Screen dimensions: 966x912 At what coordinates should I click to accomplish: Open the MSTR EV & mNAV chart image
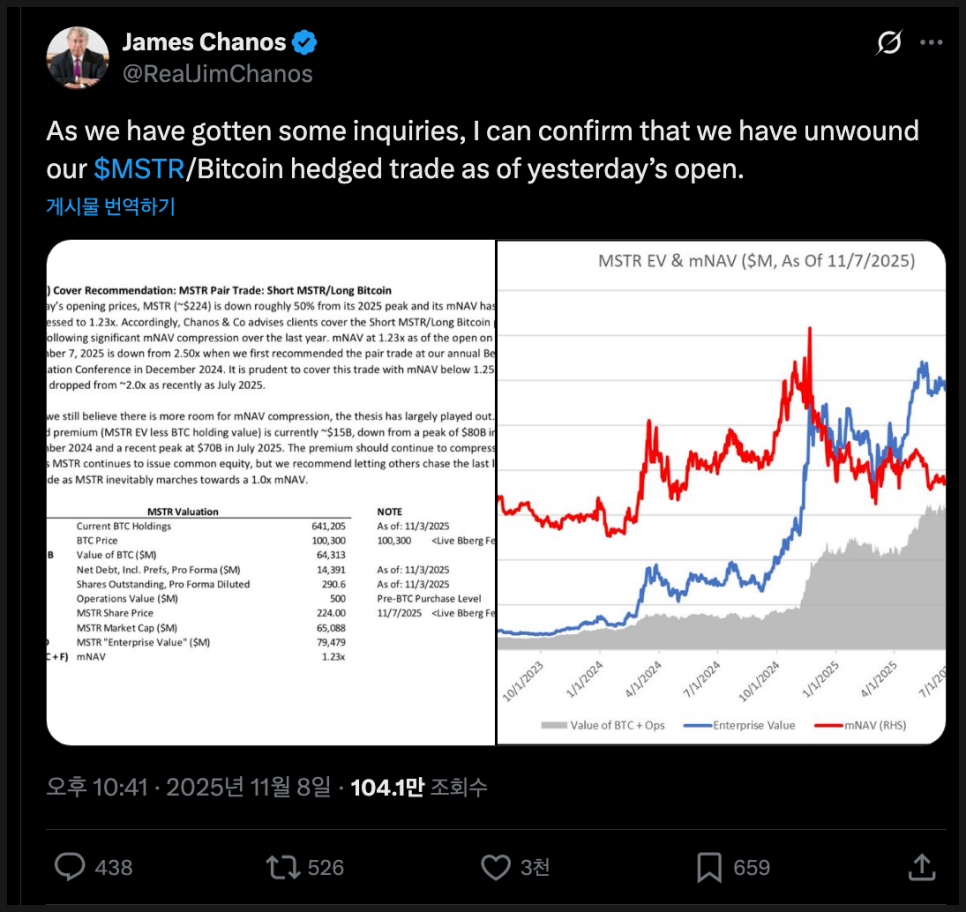coord(721,492)
